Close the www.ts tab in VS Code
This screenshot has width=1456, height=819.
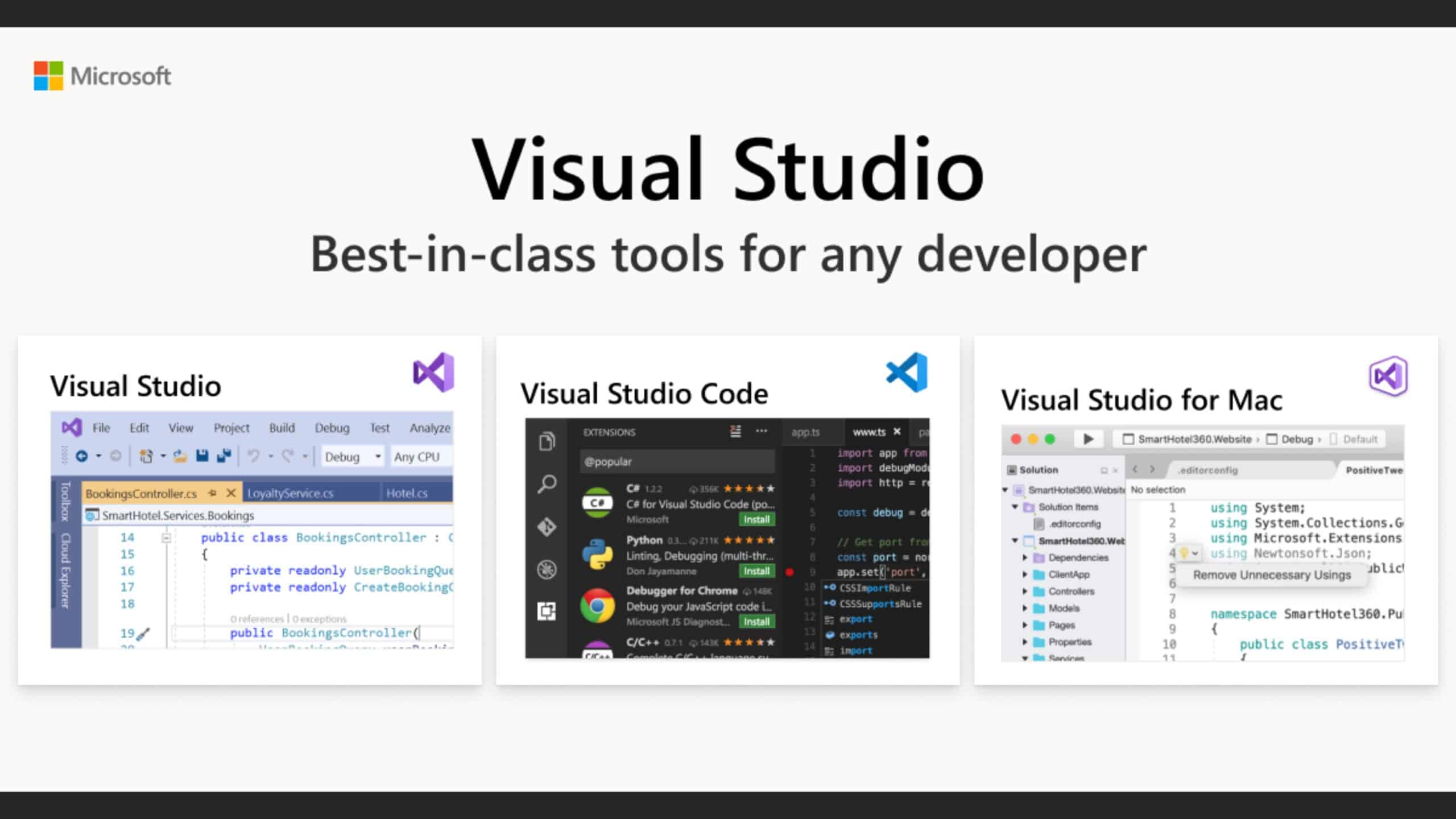click(897, 432)
